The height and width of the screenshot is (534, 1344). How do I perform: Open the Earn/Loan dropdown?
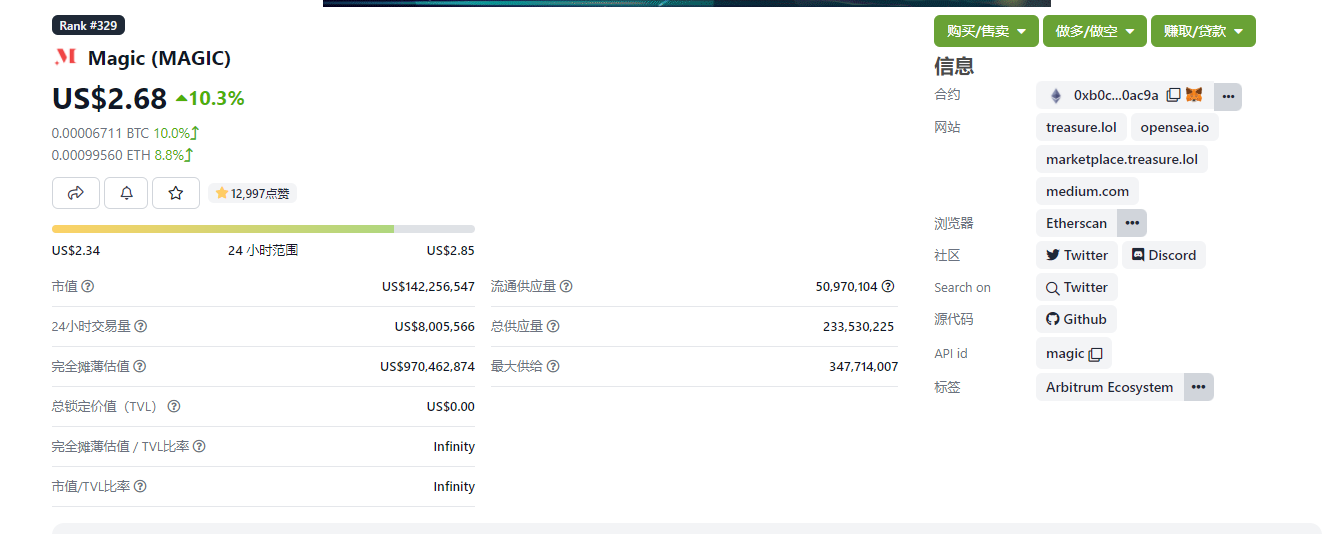coord(1203,31)
